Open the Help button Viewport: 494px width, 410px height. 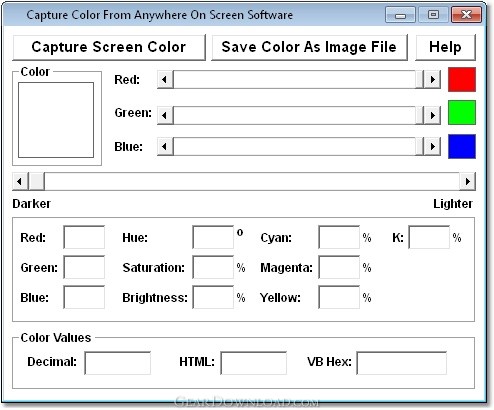click(445, 47)
